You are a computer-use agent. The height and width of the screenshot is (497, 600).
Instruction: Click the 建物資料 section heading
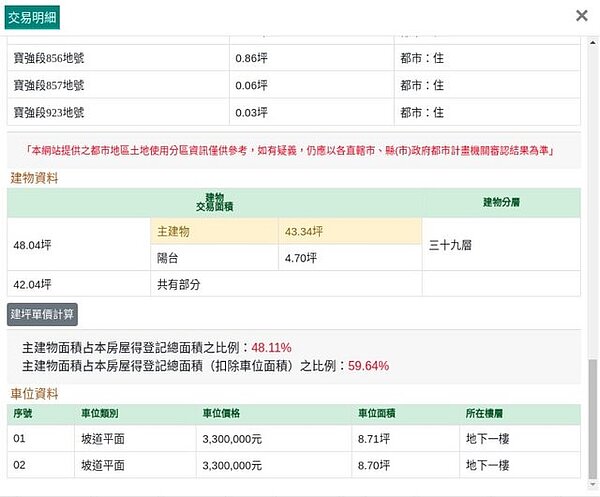34,178
